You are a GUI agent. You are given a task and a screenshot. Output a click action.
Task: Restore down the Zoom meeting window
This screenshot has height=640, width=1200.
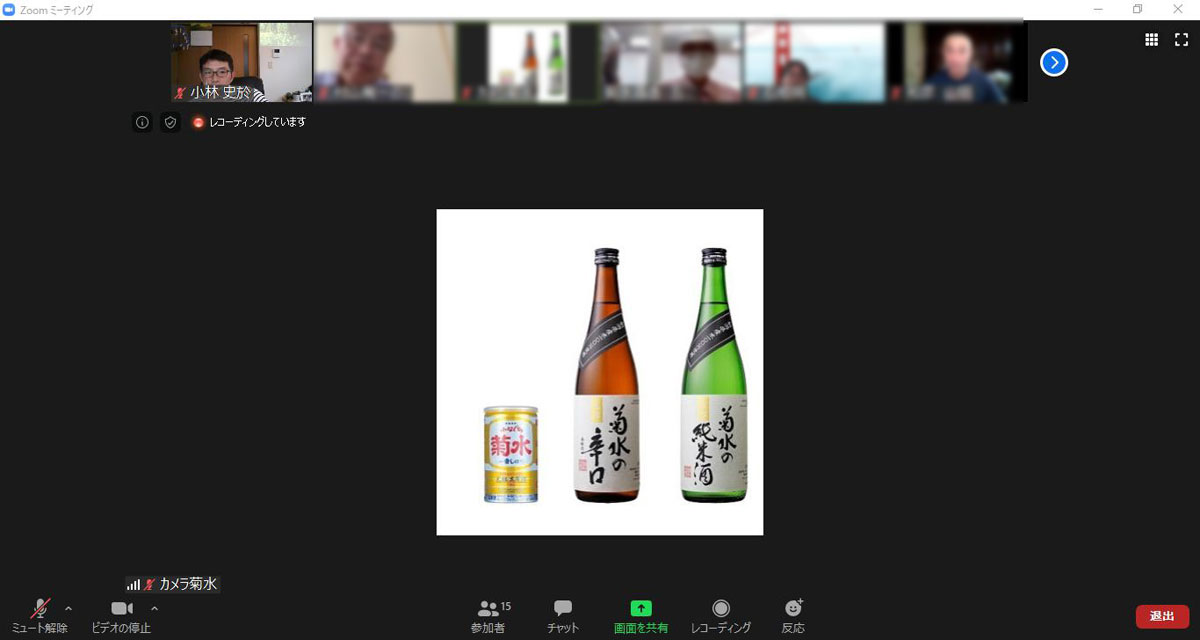(1137, 9)
